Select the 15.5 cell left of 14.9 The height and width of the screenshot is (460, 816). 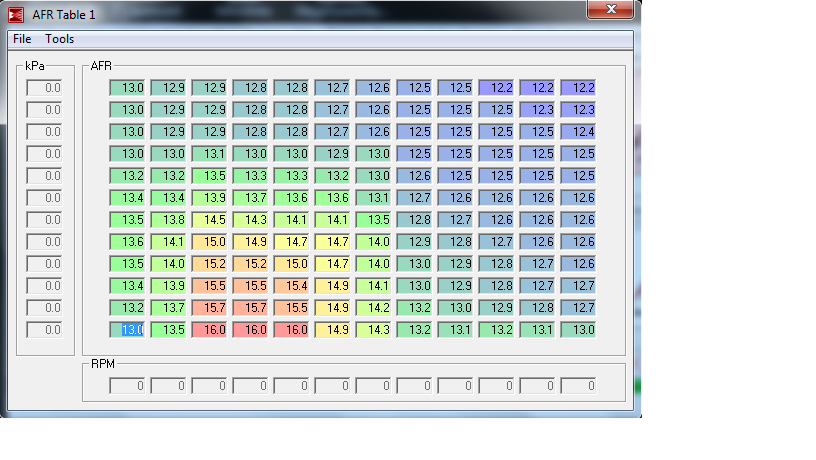tap(291, 308)
